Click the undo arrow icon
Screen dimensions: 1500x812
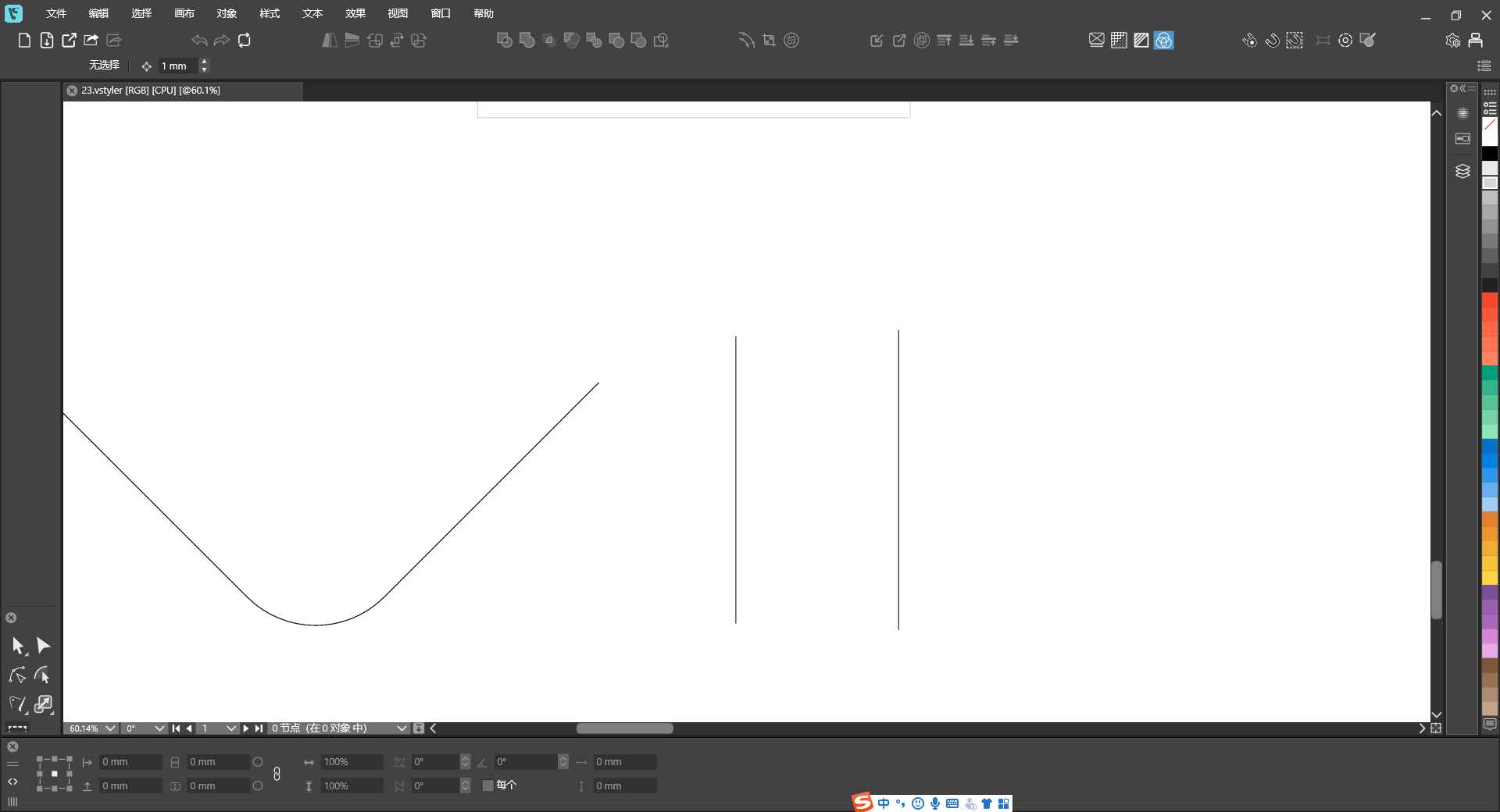pyautogui.click(x=199, y=40)
